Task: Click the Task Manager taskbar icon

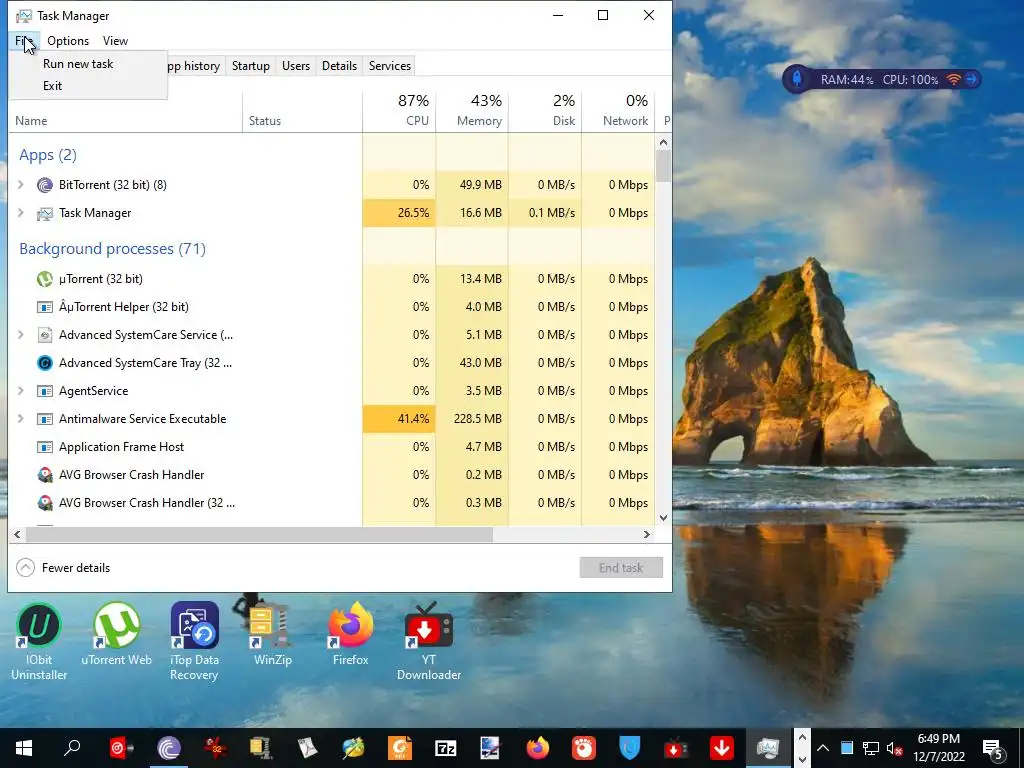Action: [x=768, y=748]
